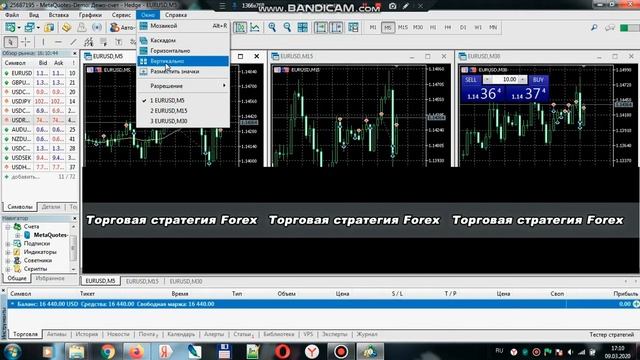Toggle Market Watch window icon

(49, 28)
